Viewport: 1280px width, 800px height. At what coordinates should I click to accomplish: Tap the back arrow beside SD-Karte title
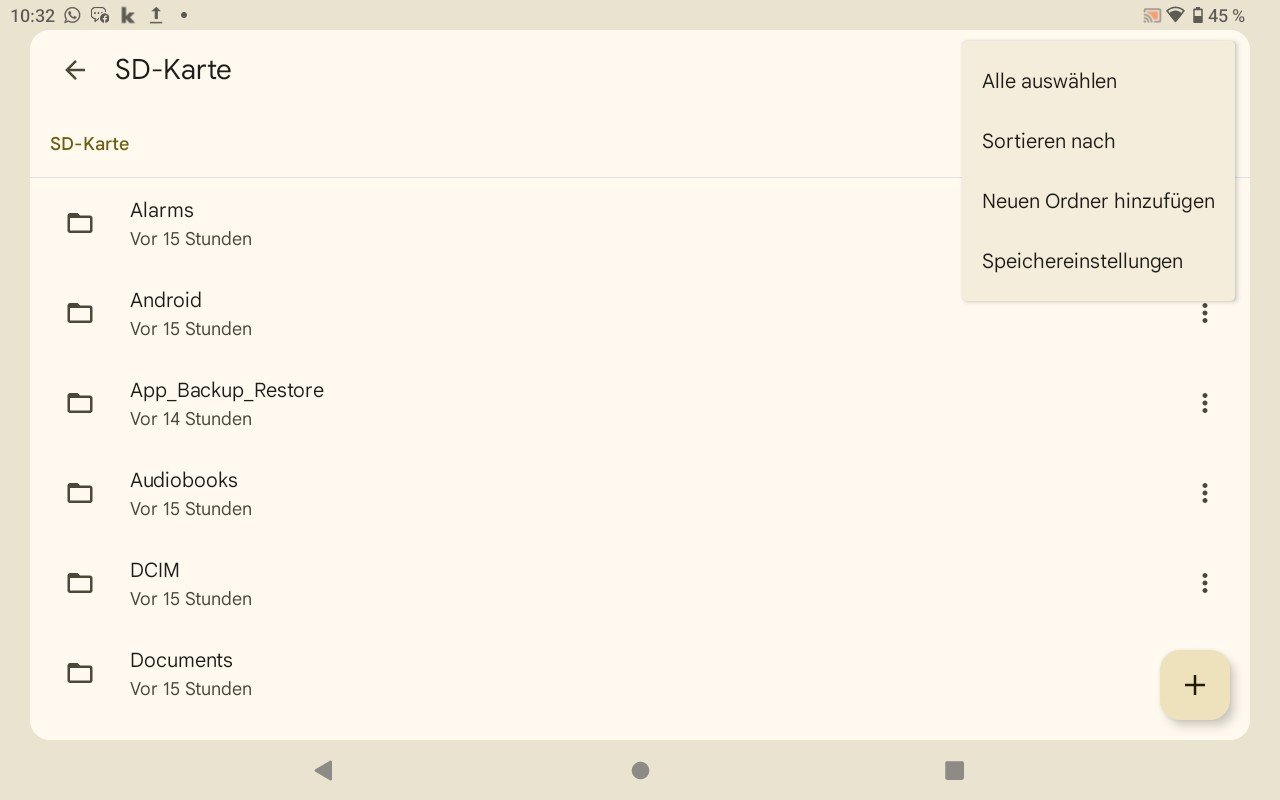click(75, 70)
